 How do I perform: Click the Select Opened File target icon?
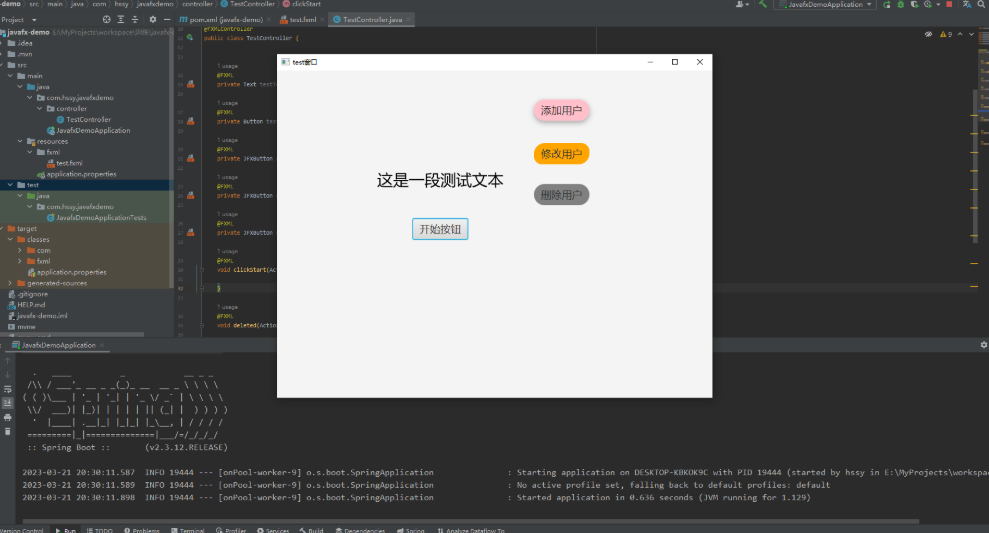107,20
